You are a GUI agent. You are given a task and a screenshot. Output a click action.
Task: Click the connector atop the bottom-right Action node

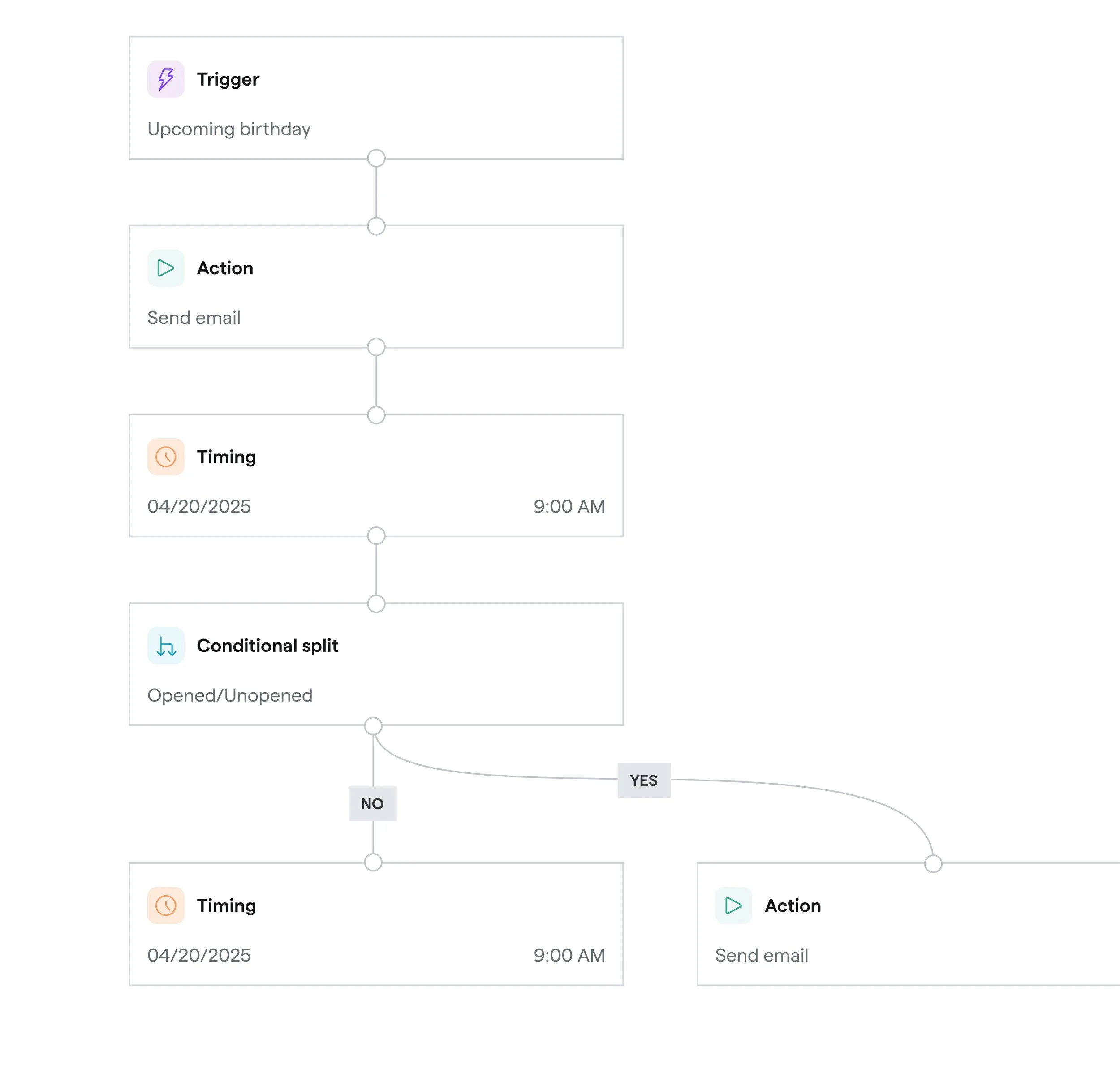tap(933, 864)
